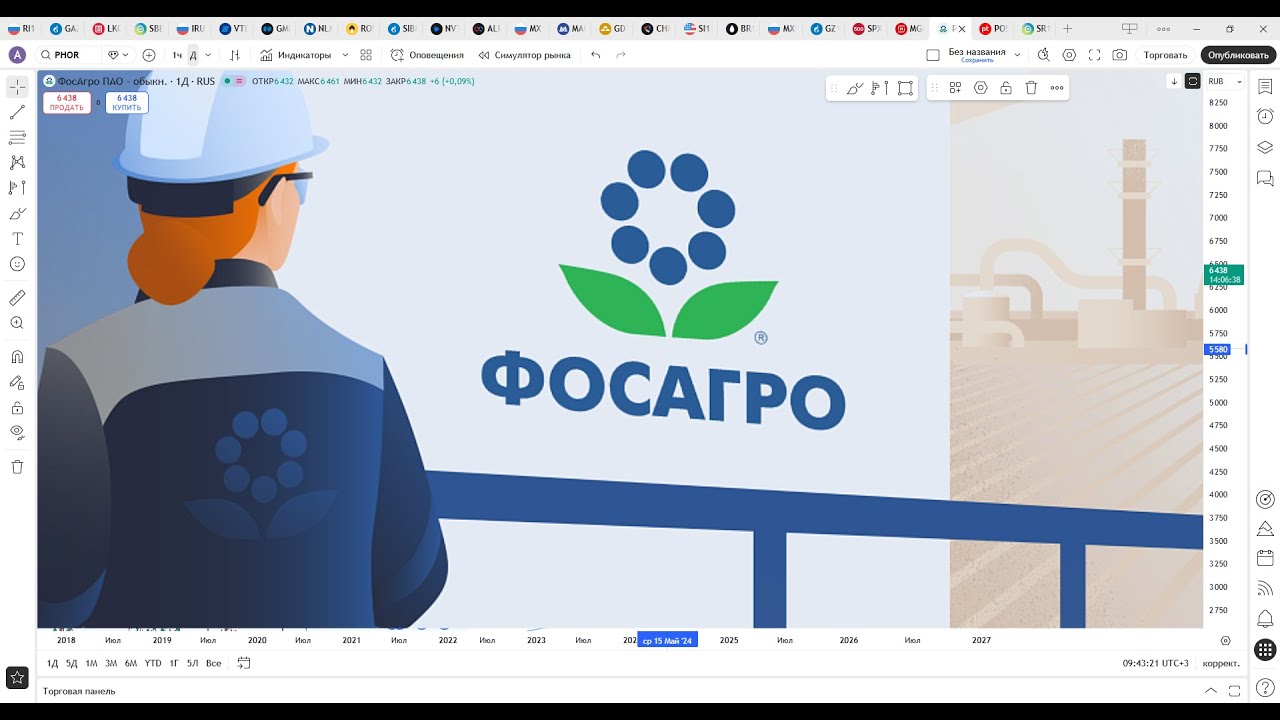Select the Д daily interval
This screenshot has height=720, width=1280.
[193, 55]
